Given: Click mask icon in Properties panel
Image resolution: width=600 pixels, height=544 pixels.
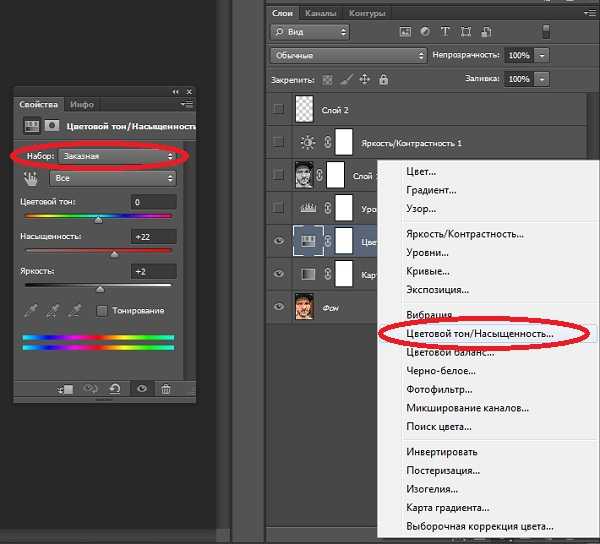Looking at the screenshot, I should (x=52, y=126).
